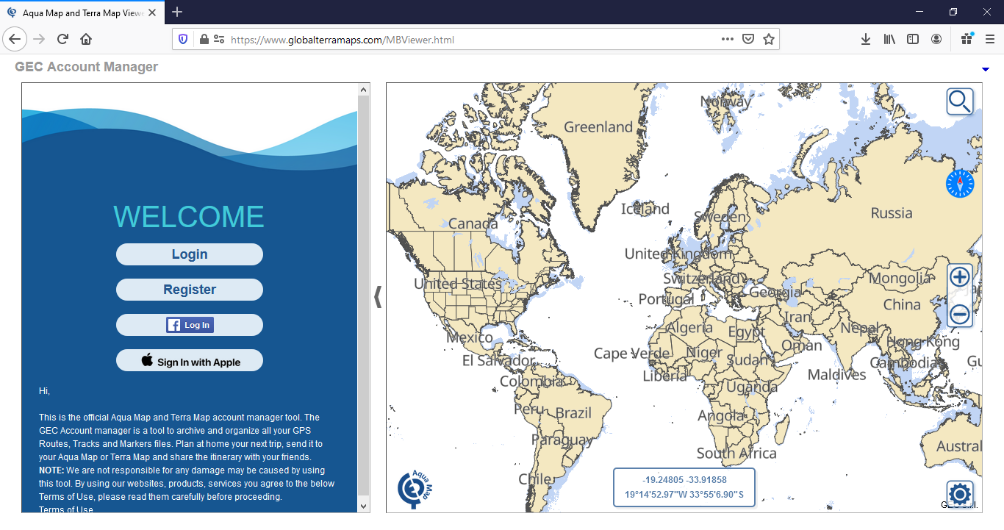Open the extensions gift icon
Screen dimensions: 1004x530
tap(967, 39)
